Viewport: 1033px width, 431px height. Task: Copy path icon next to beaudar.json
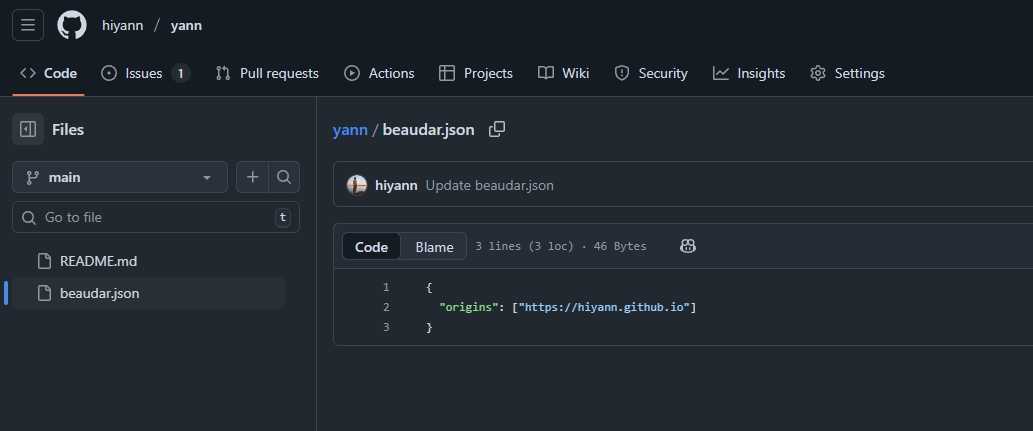pos(496,129)
